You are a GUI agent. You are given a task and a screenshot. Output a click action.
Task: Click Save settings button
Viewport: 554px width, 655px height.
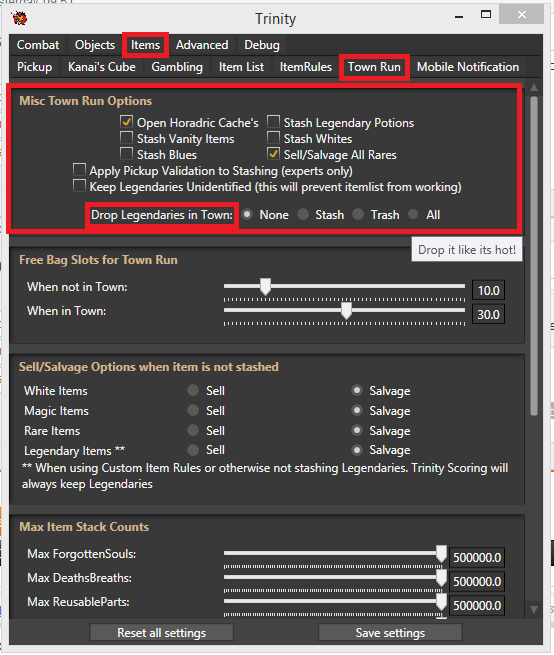click(390, 632)
